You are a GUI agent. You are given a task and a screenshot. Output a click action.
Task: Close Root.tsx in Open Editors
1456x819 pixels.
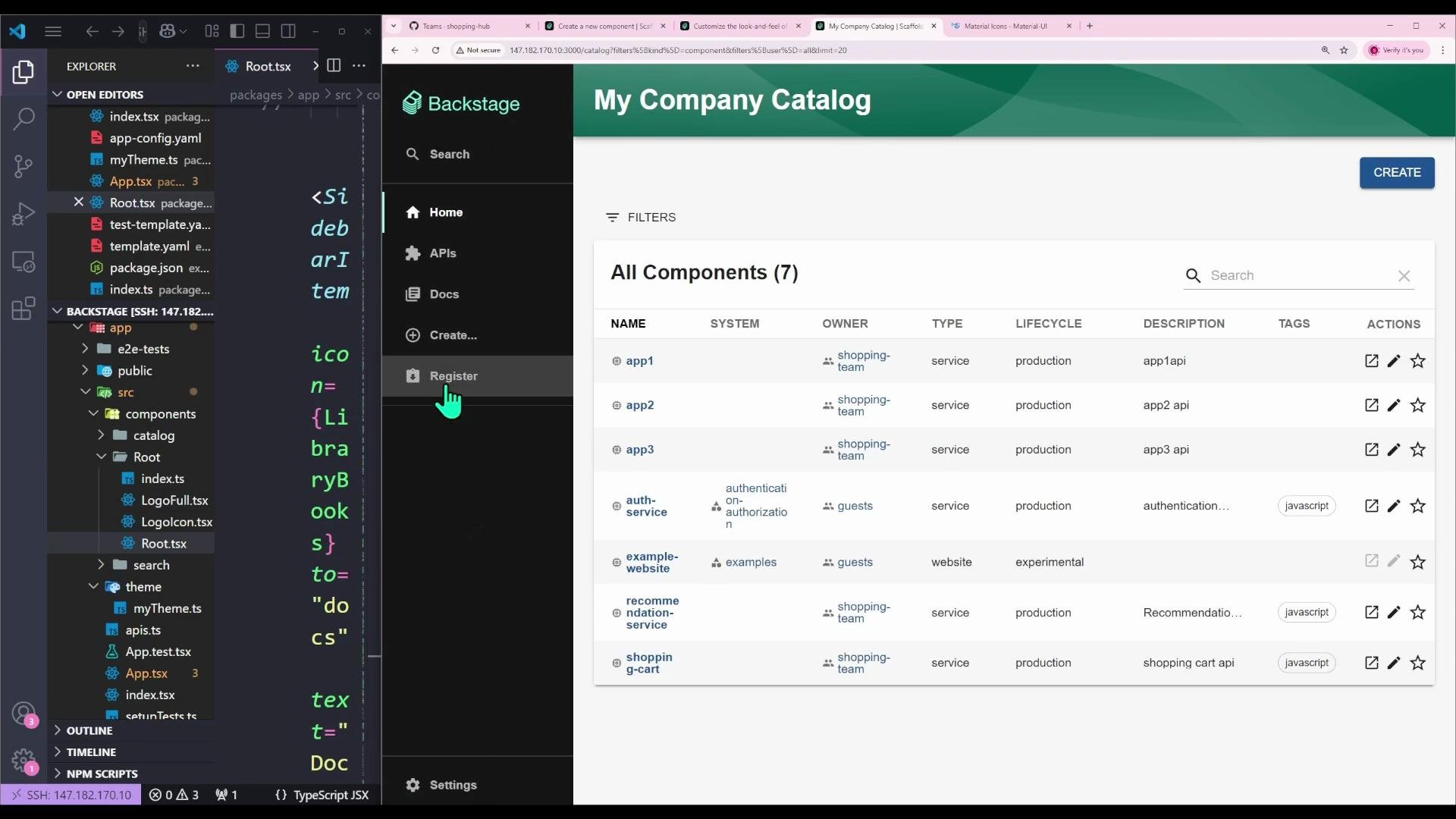point(78,202)
